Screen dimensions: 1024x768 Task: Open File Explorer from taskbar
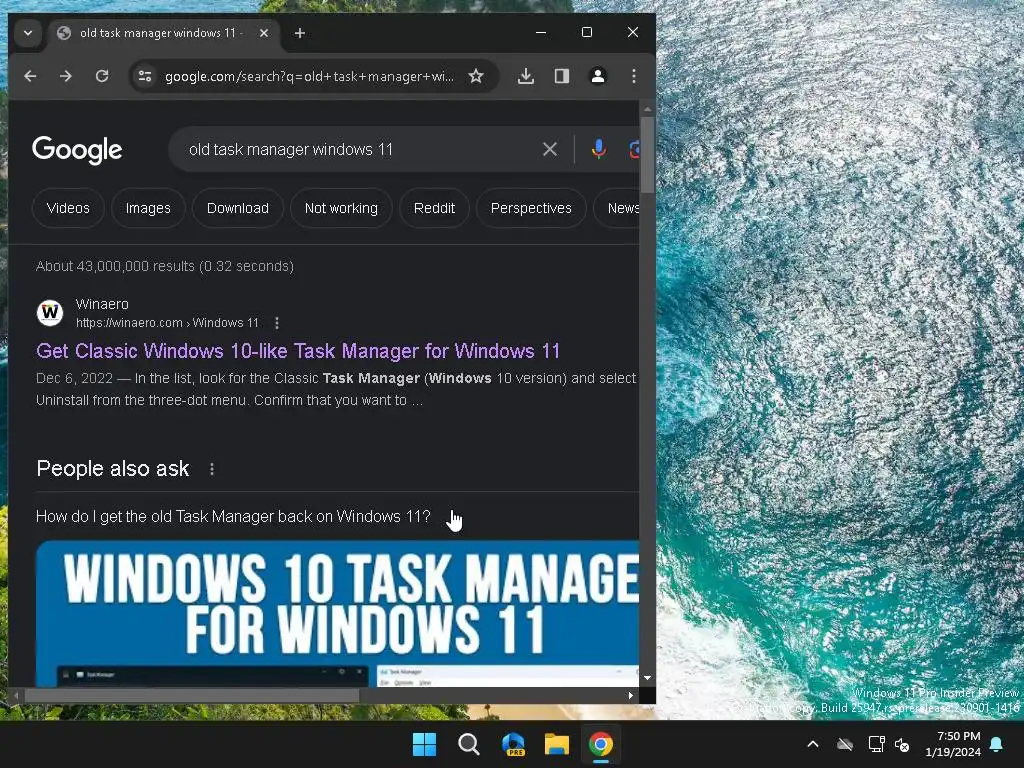(557, 744)
